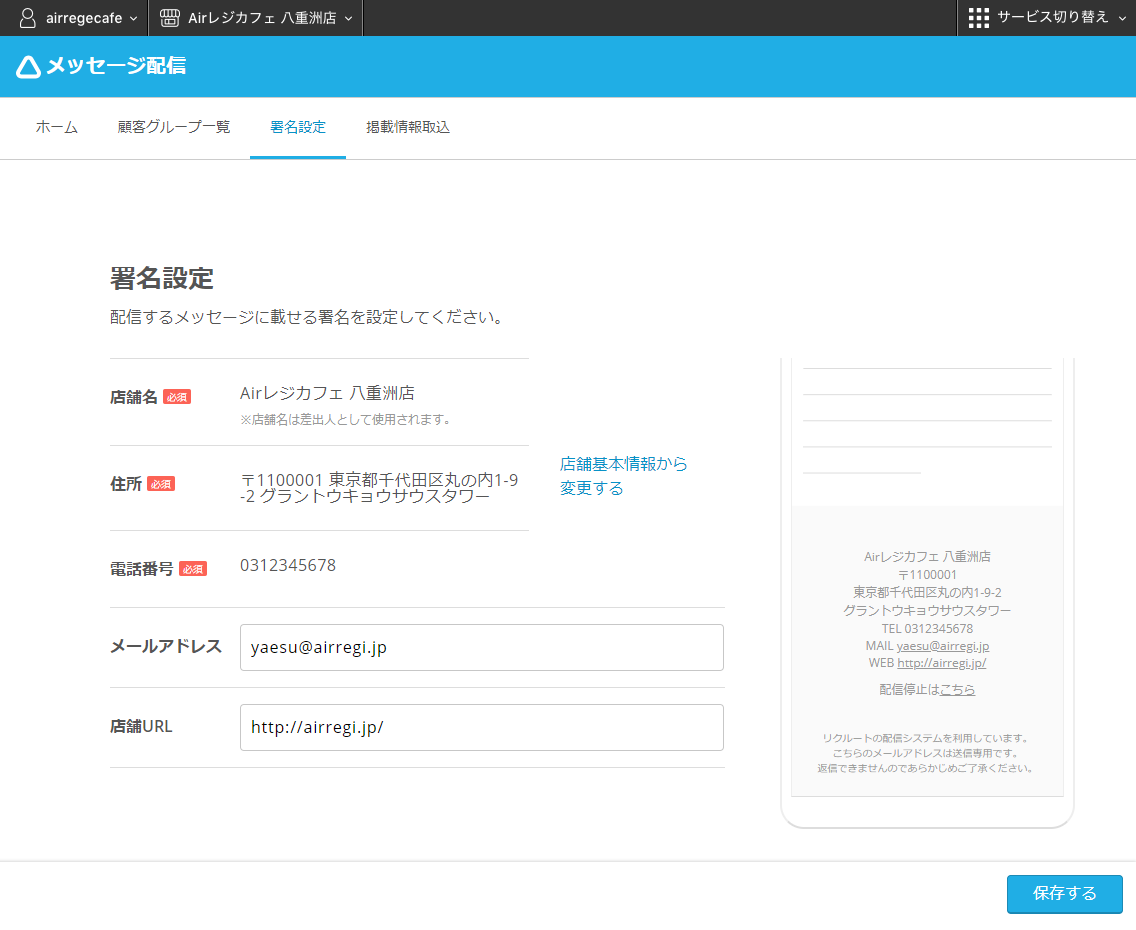Click the 署名設定 page heading

(162, 278)
